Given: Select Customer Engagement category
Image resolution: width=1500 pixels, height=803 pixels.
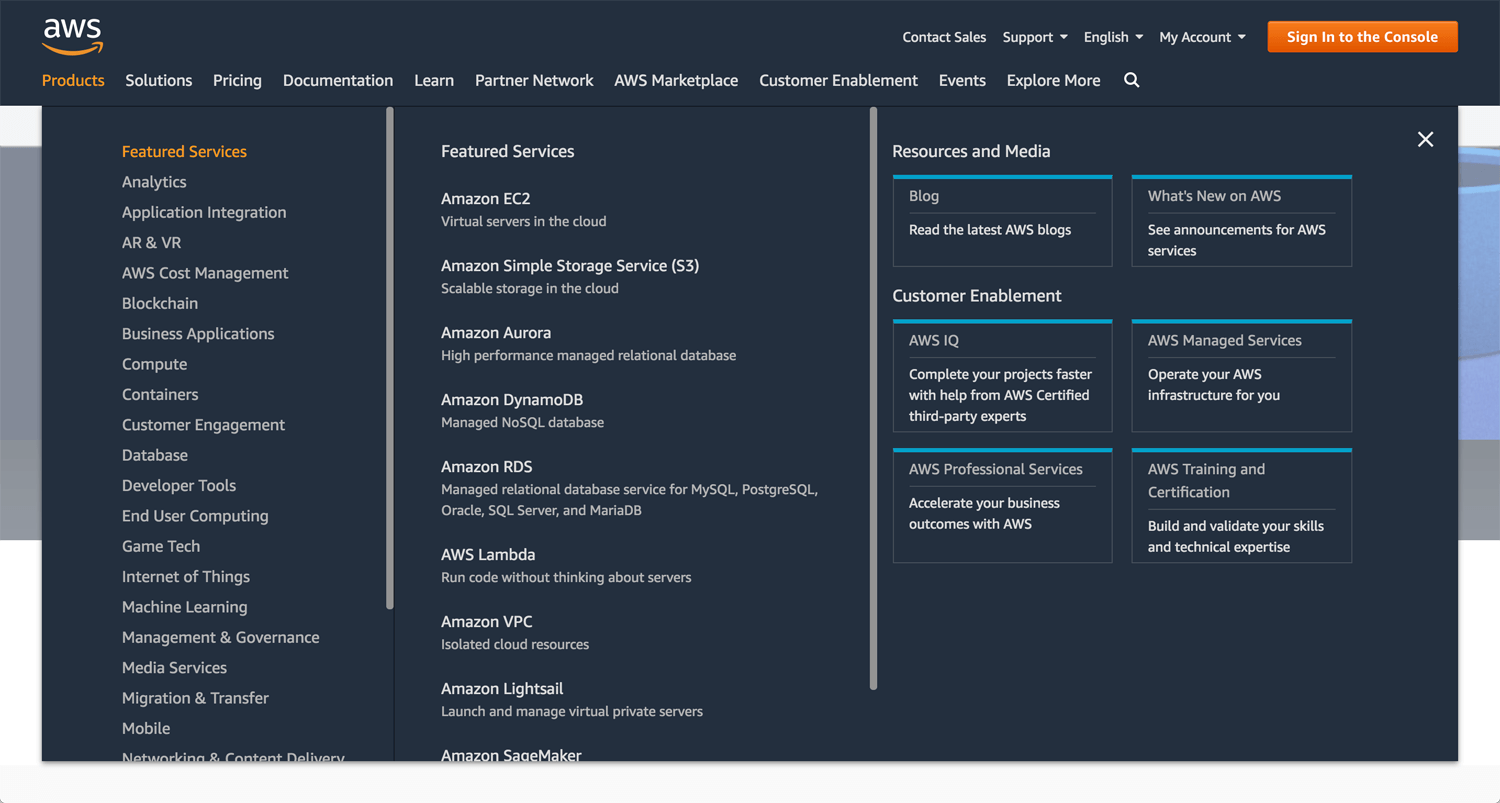Looking at the screenshot, I should pos(203,425).
